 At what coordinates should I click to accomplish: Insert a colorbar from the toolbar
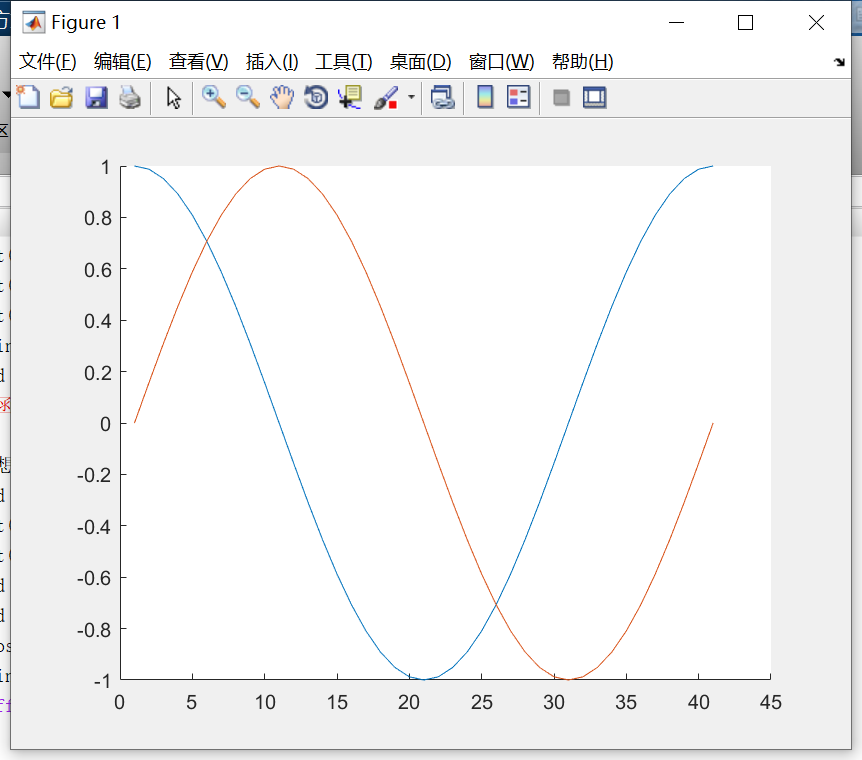(x=485, y=97)
